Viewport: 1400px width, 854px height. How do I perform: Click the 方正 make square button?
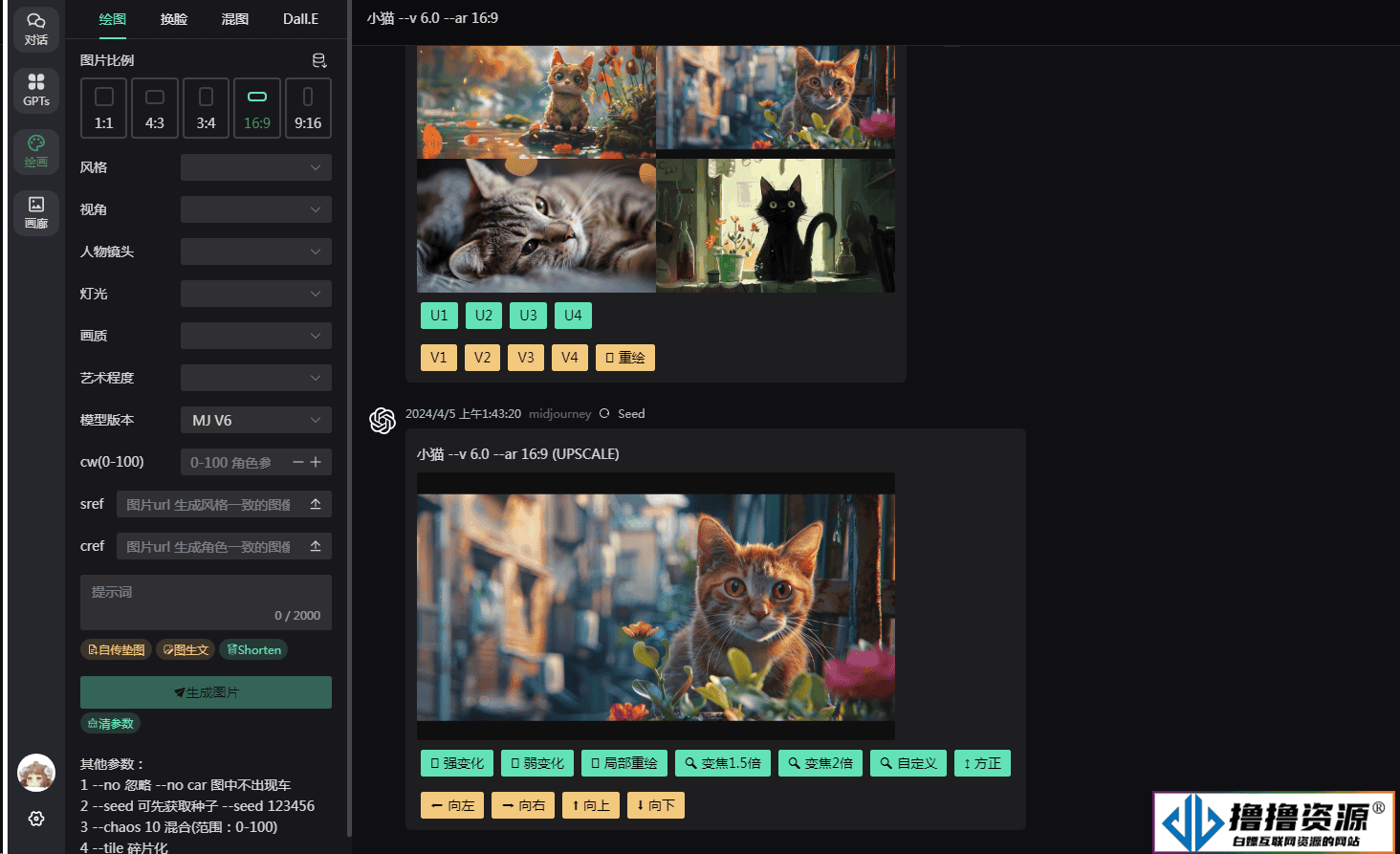pyautogui.click(x=982, y=763)
